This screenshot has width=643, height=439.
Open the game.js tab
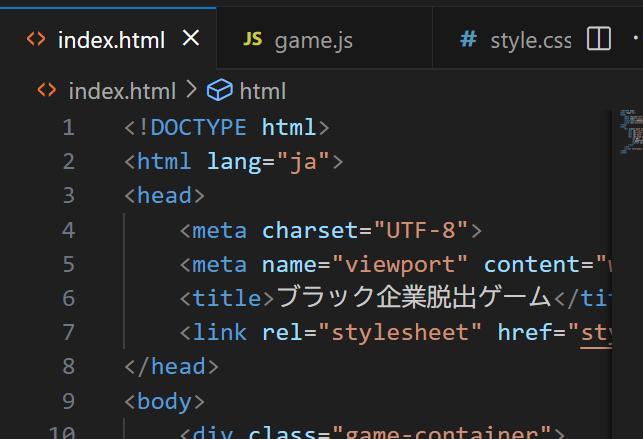324,39
